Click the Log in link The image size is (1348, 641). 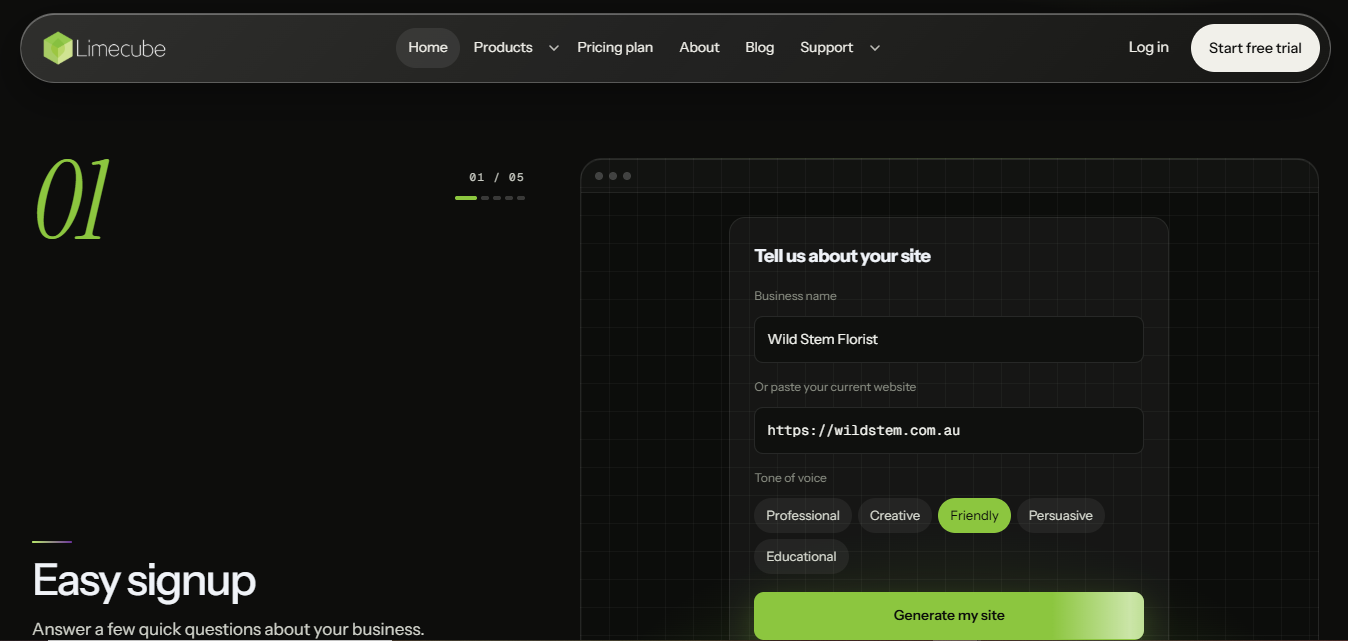tap(1148, 47)
